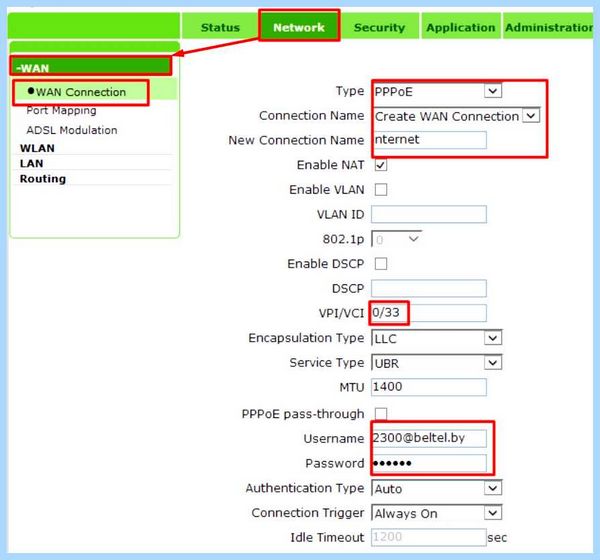600x560 pixels.
Task: Expand the Routing section
Action: [x=43, y=179]
